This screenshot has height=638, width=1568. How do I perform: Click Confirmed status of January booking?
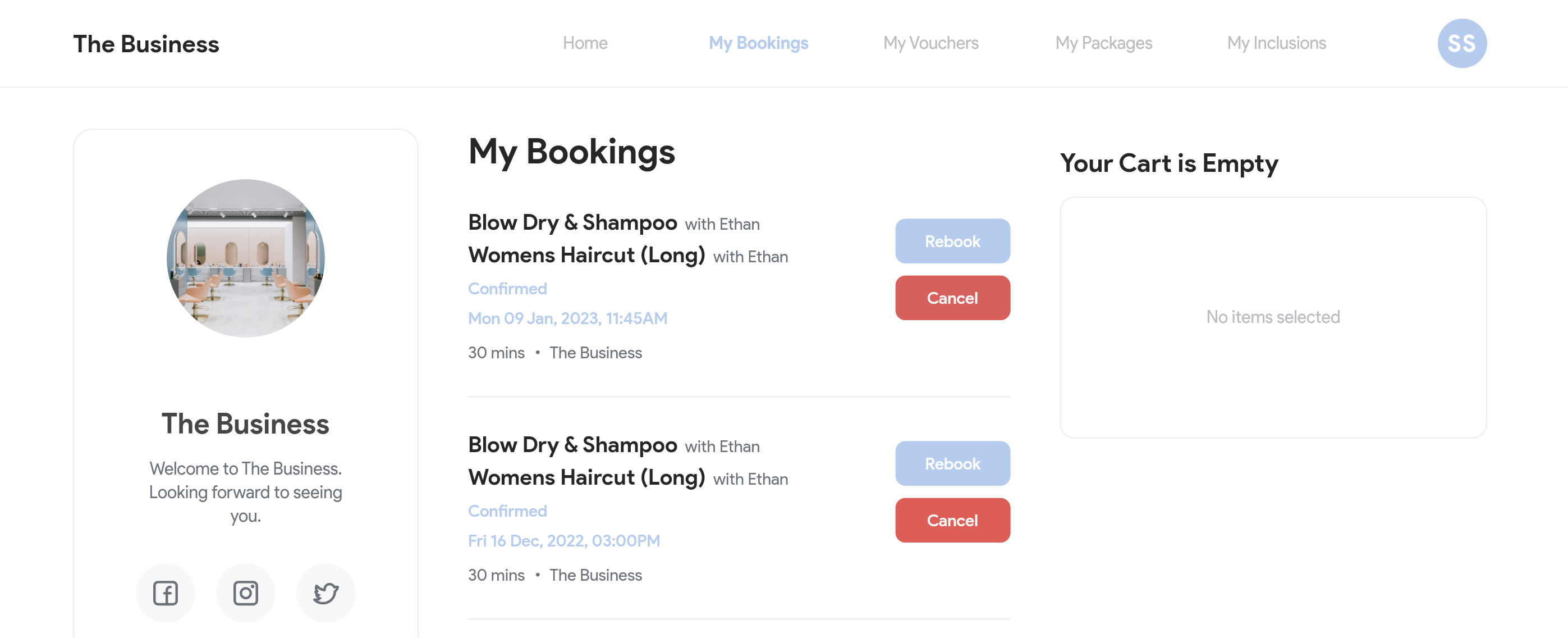(508, 288)
